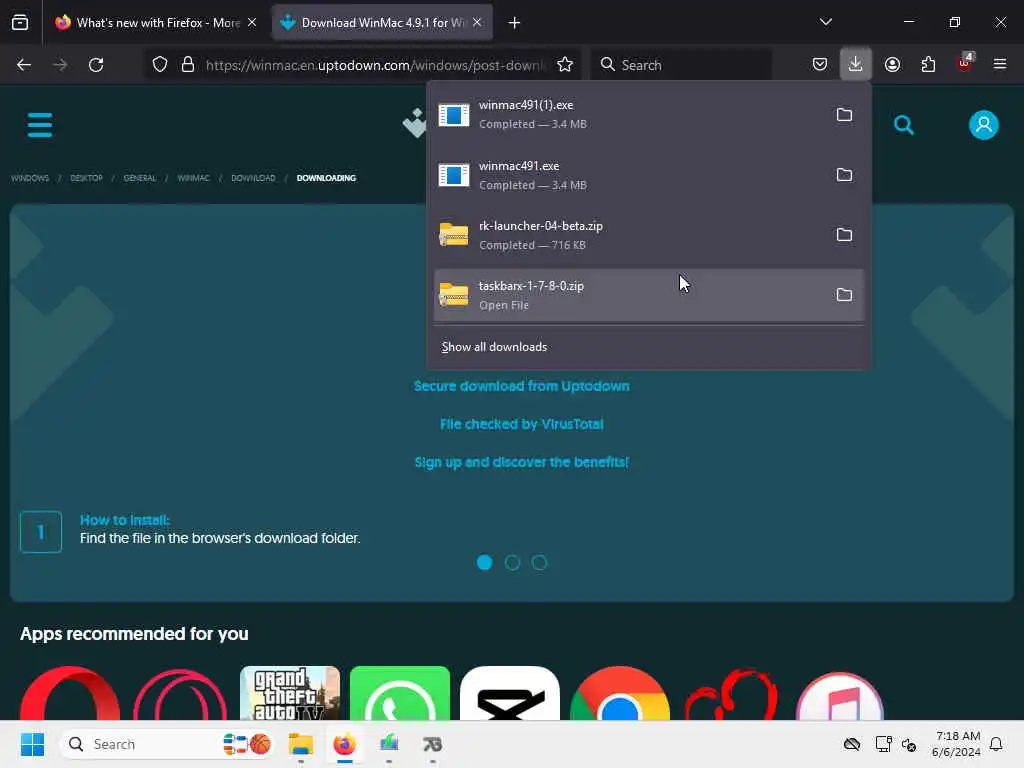Open Firefox View tabs overview icon
The width and height of the screenshot is (1024, 768).
20,22
